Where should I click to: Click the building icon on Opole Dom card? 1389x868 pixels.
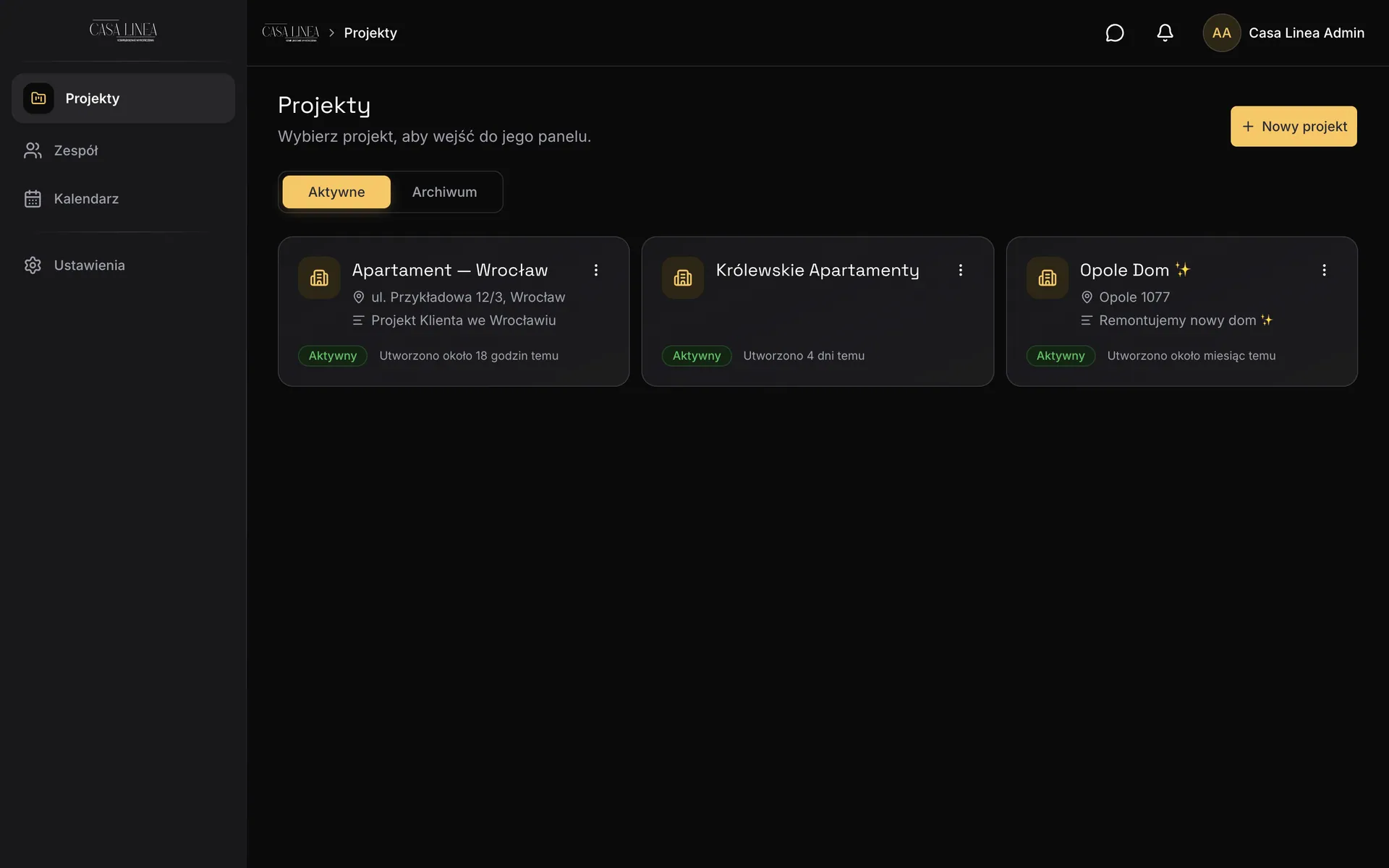[1047, 278]
